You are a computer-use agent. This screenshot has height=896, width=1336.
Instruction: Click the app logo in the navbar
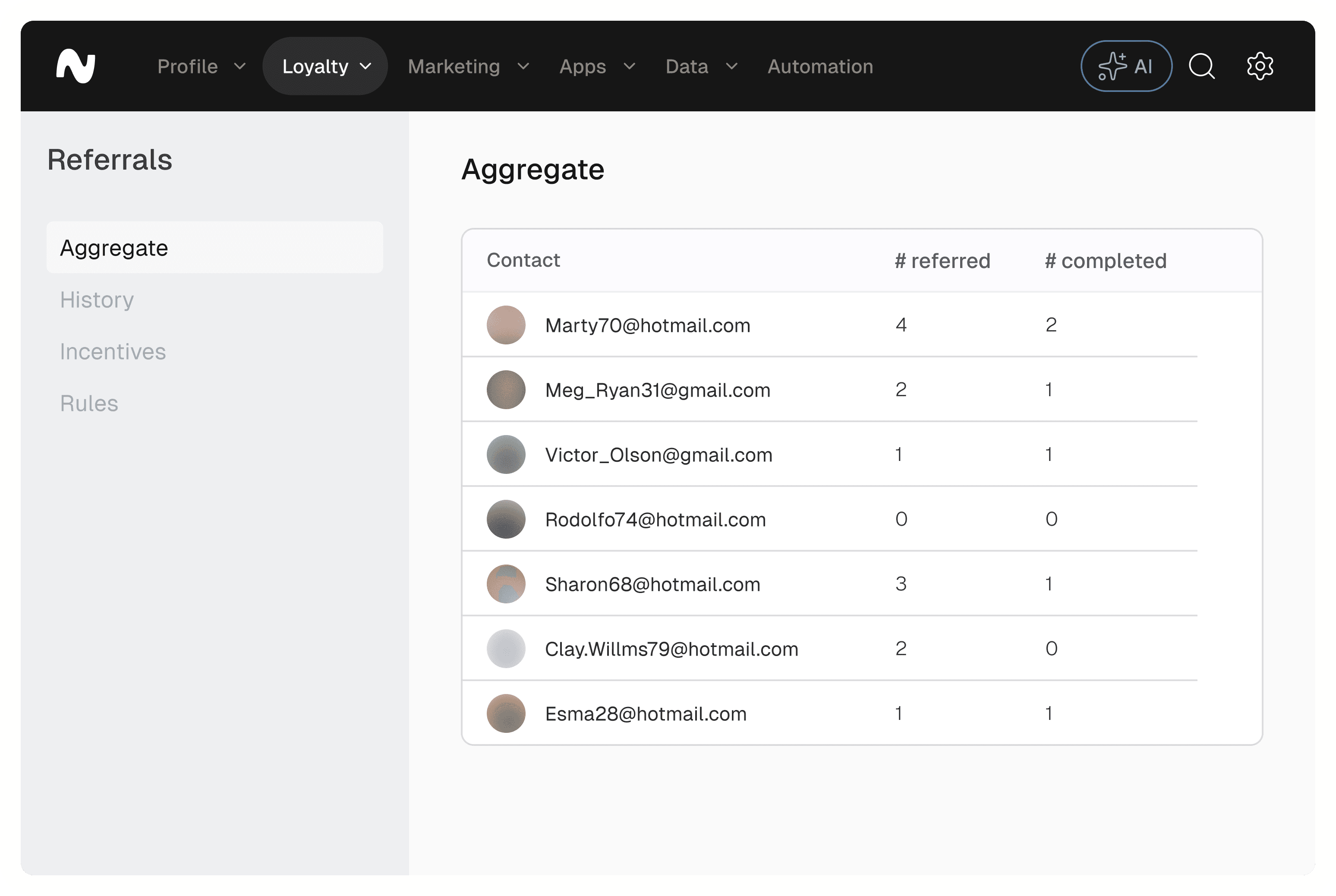pos(76,66)
